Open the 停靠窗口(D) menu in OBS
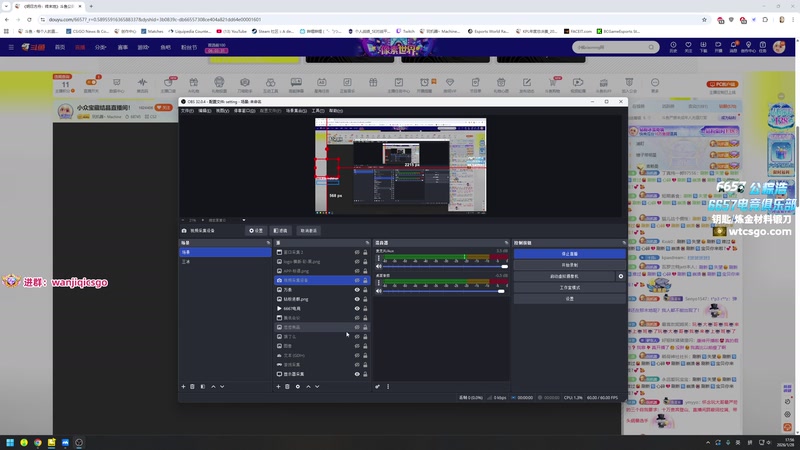This screenshot has width=800, height=450. tap(244, 111)
